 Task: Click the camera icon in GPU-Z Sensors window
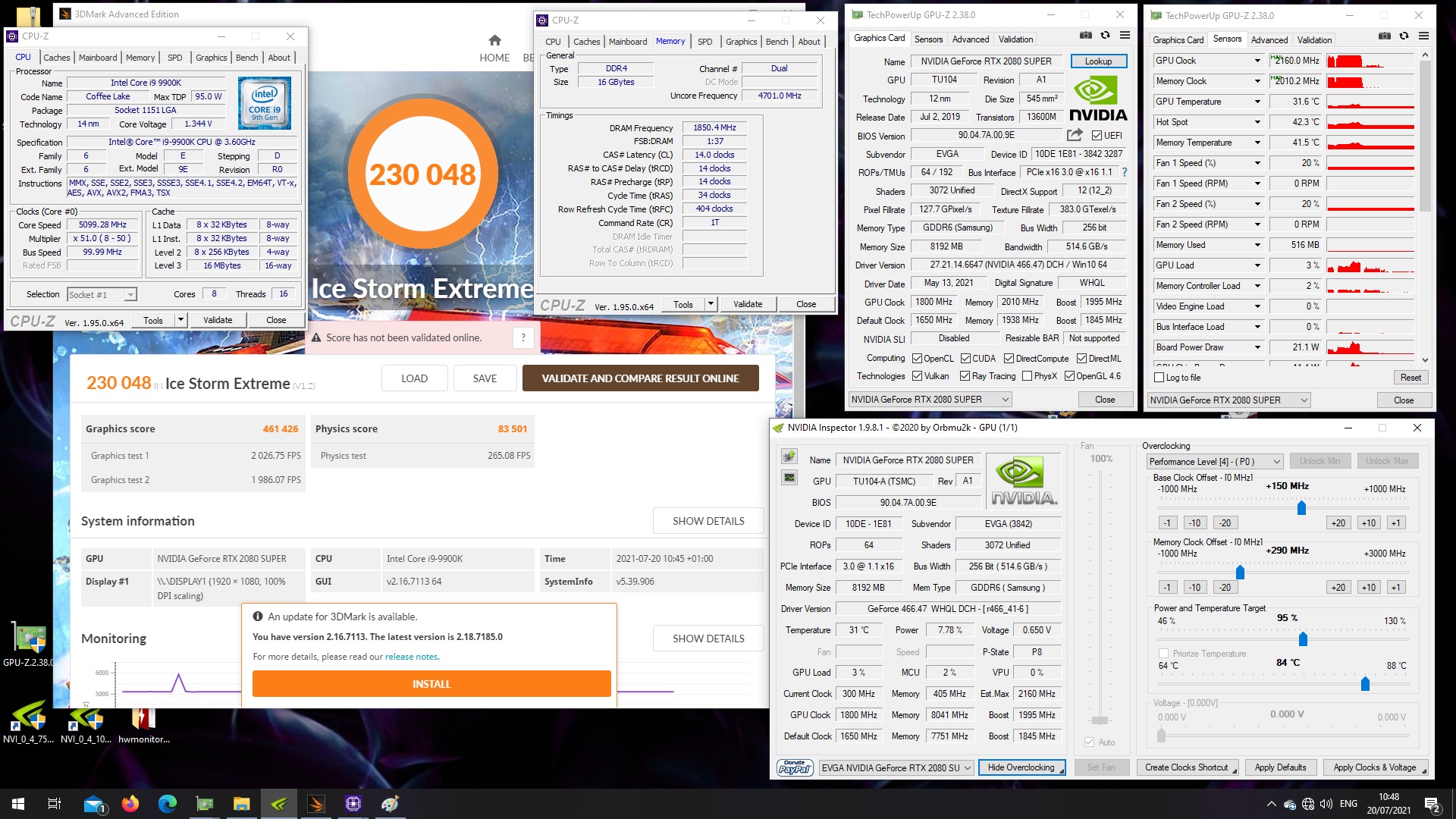click(x=1384, y=36)
